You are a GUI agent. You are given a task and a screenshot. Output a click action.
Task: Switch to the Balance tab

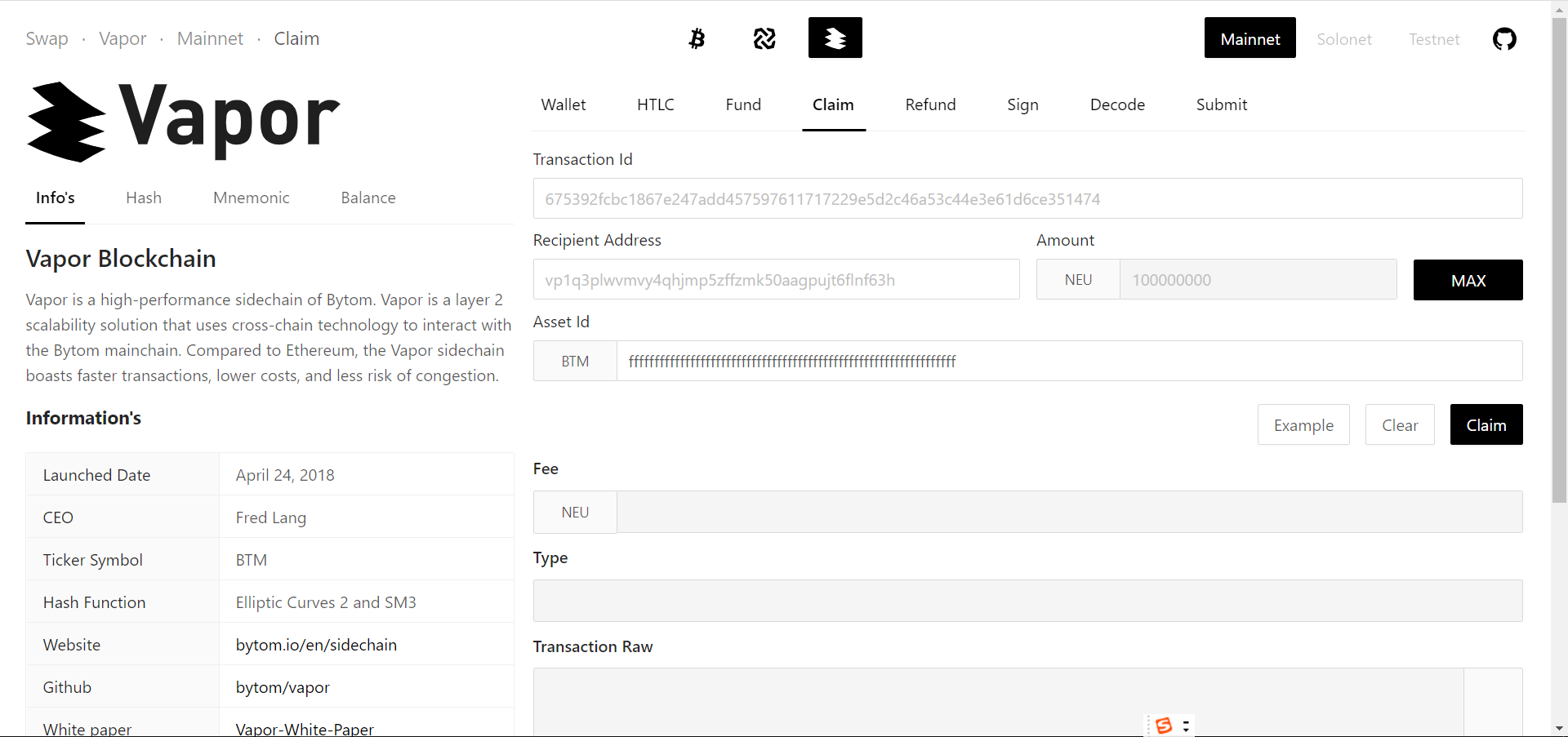tap(368, 198)
